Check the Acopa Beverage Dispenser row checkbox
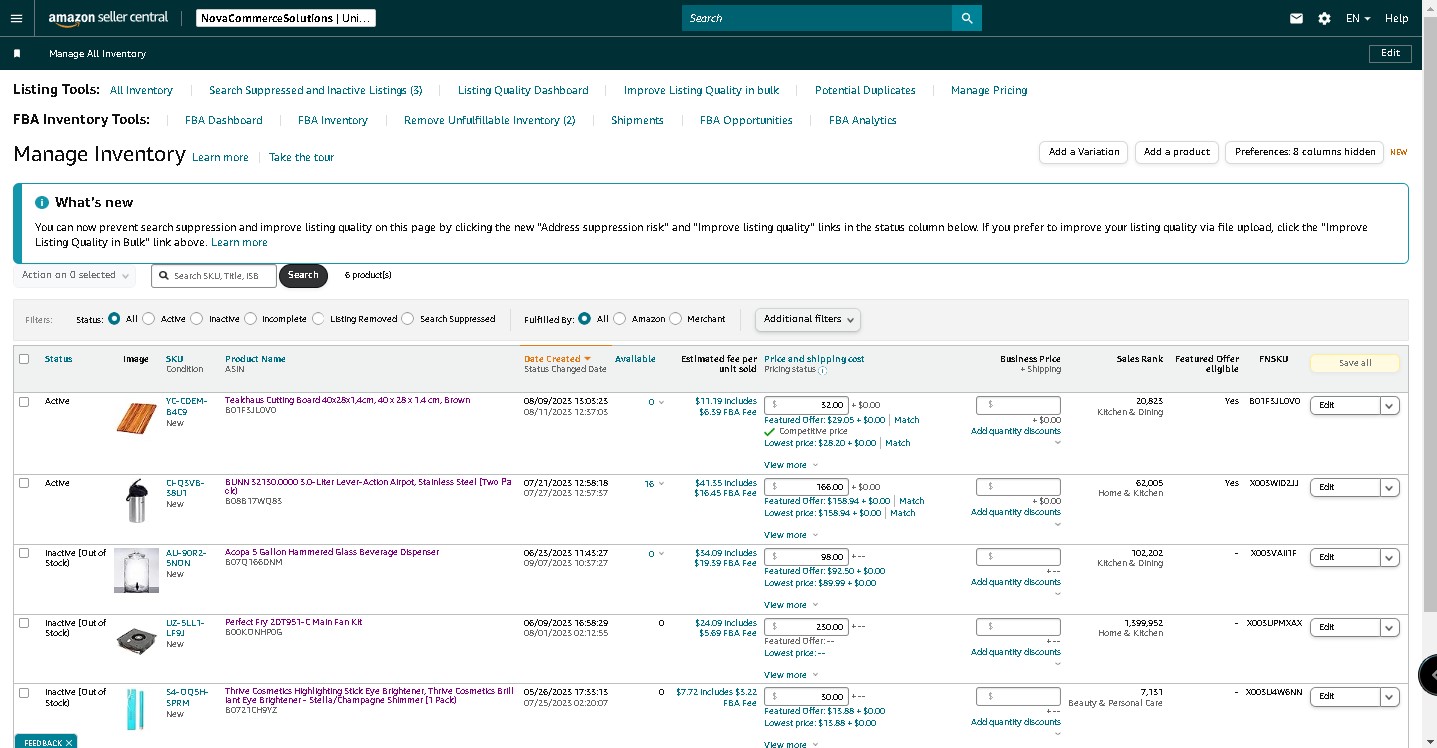Viewport: 1437px width, 748px height. tap(24, 553)
